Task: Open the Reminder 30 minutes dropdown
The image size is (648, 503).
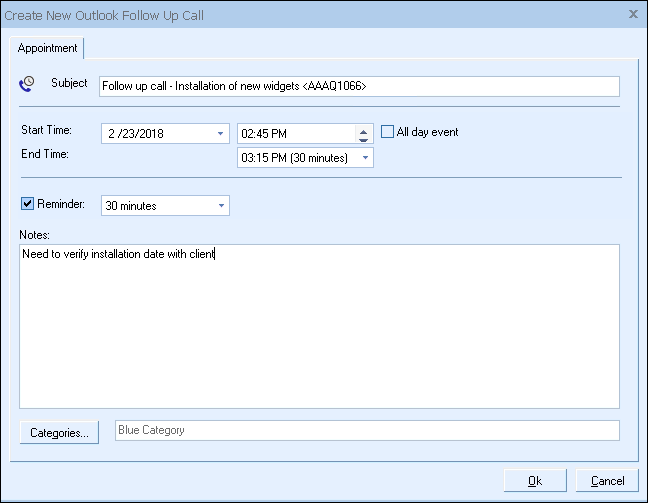Action: (x=220, y=206)
